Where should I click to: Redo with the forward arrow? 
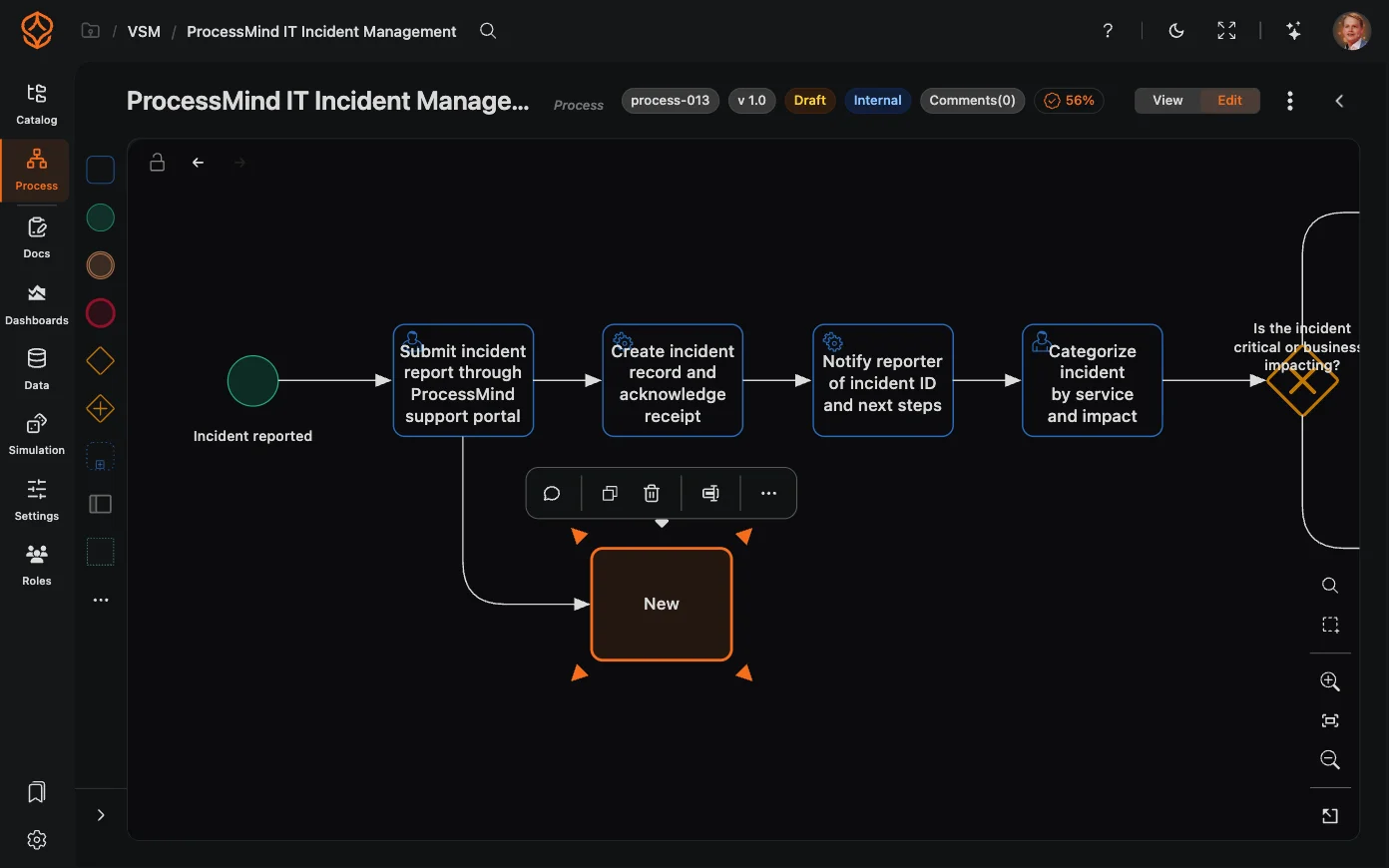[x=239, y=162]
